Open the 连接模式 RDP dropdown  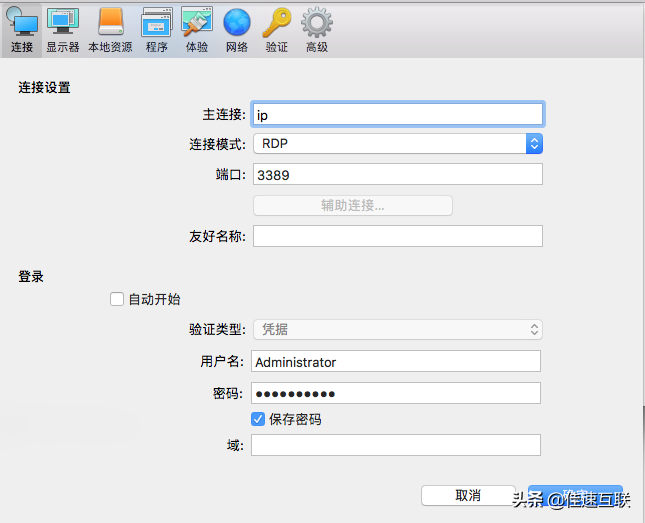pos(398,144)
